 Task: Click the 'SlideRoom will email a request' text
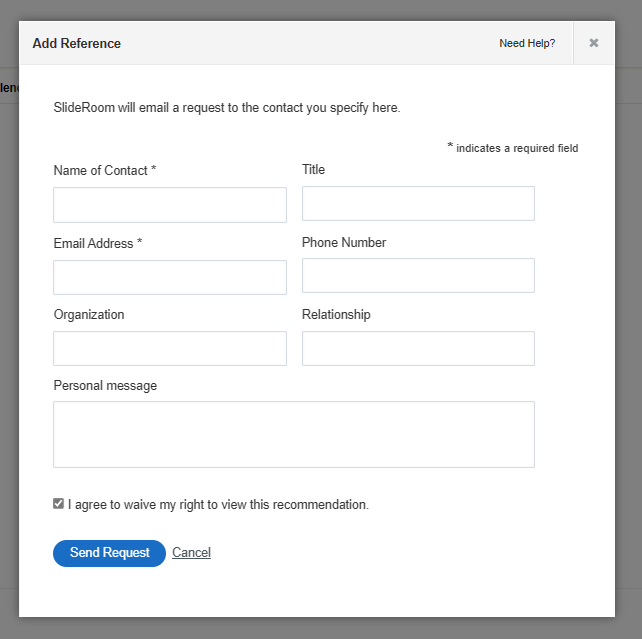click(227, 108)
